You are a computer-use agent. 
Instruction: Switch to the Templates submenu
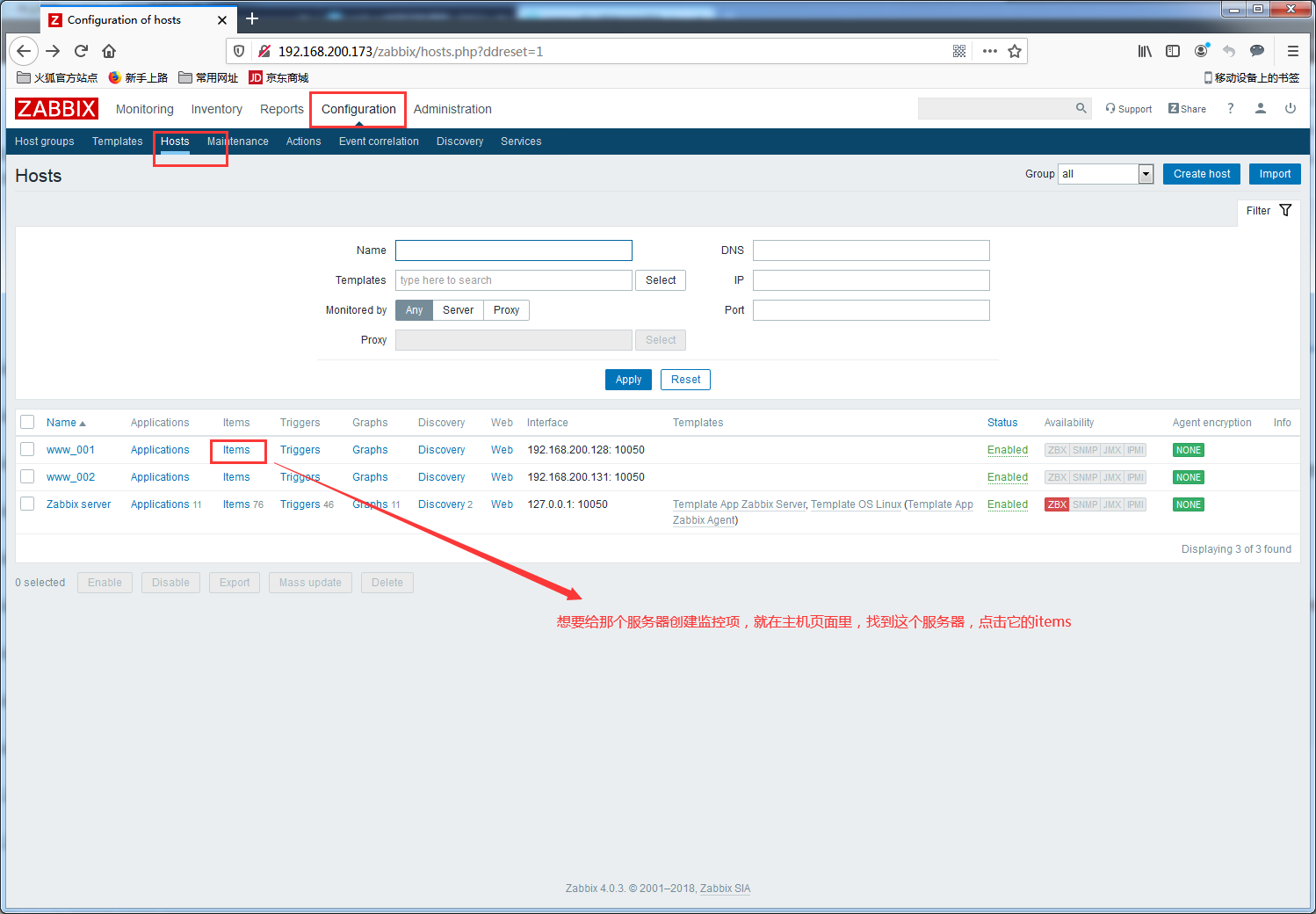pos(118,141)
